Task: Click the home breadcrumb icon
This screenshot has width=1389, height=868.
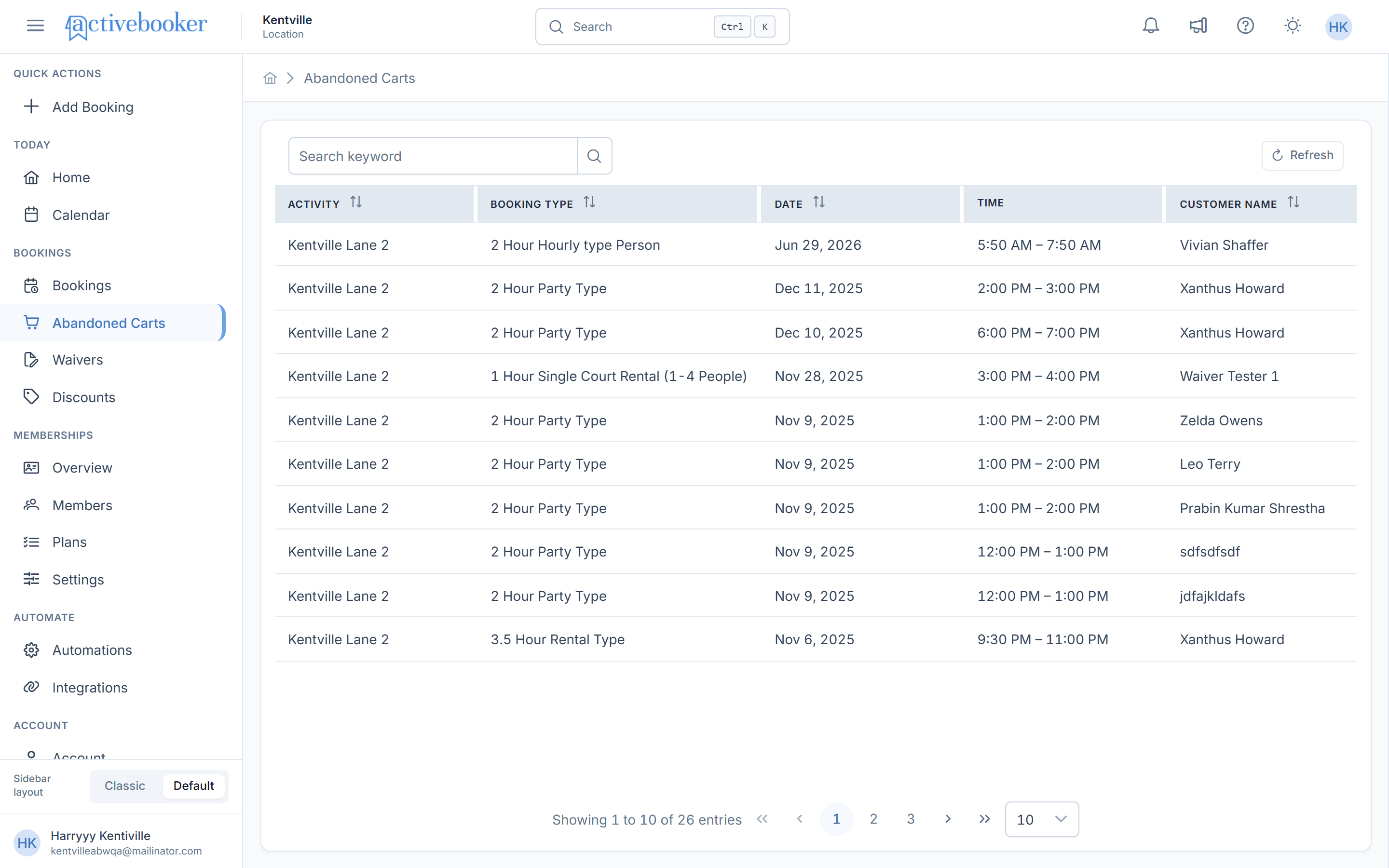Action: tap(270, 78)
